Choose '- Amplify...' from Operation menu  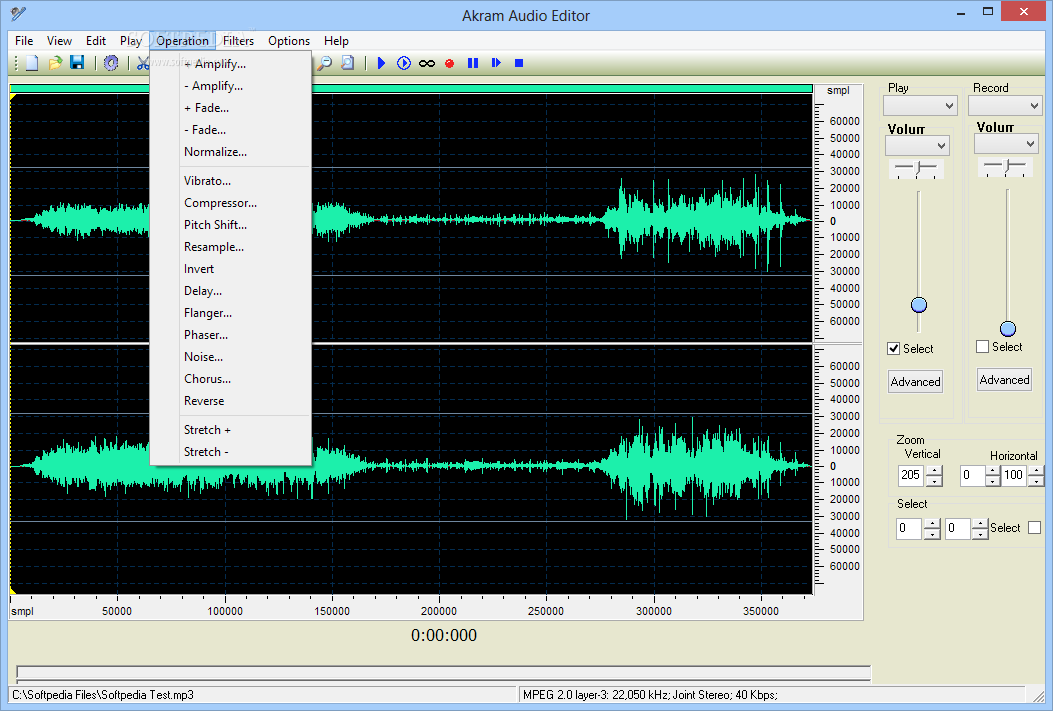230,86
